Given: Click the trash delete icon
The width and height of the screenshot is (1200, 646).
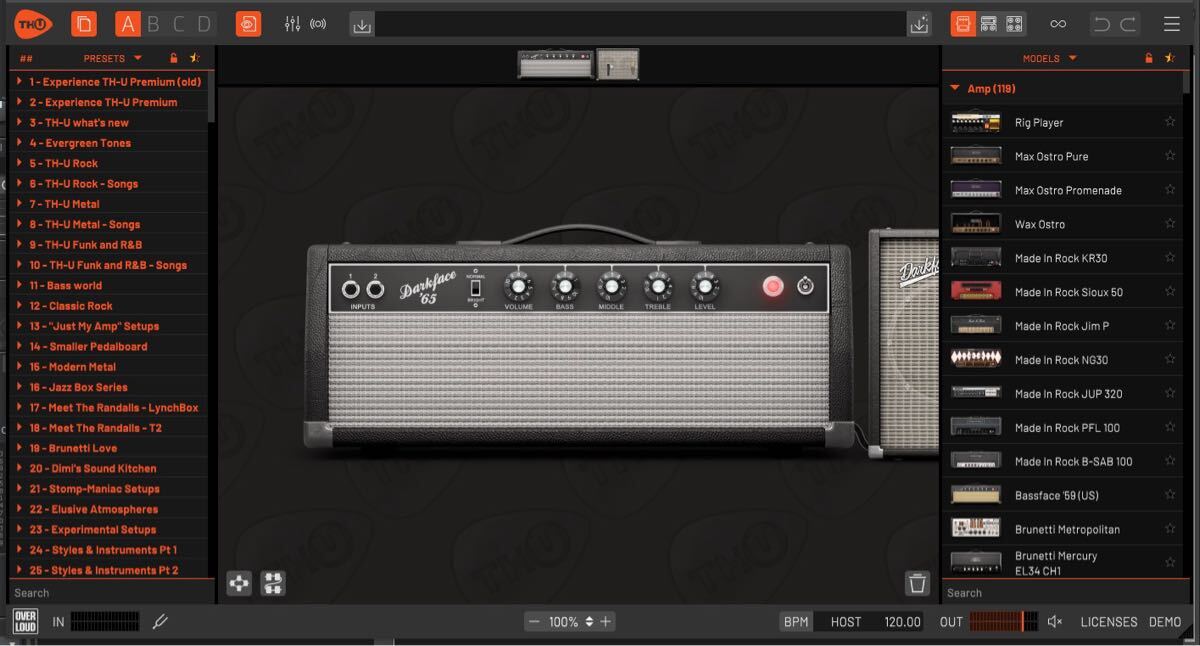Looking at the screenshot, I should point(918,583).
